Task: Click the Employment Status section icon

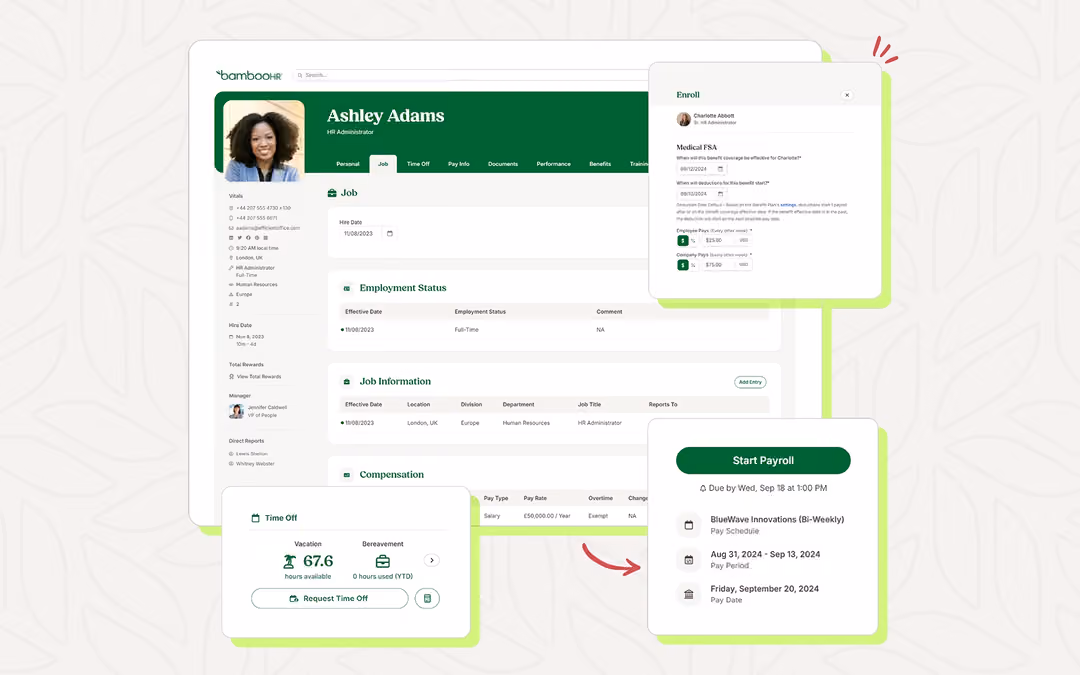Action: 346,289
